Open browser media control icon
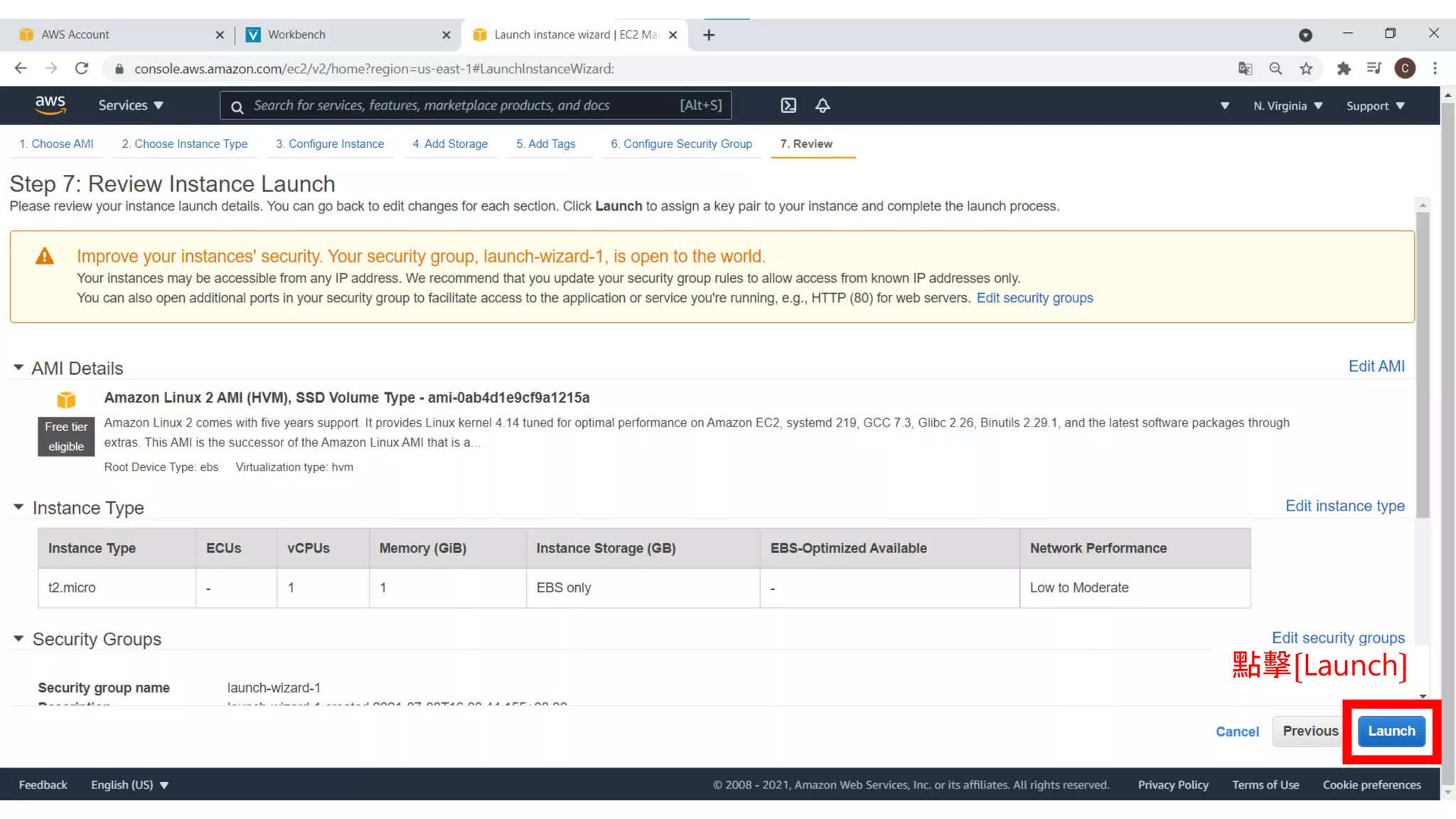1456x819 pixels. pos(1374,68)
